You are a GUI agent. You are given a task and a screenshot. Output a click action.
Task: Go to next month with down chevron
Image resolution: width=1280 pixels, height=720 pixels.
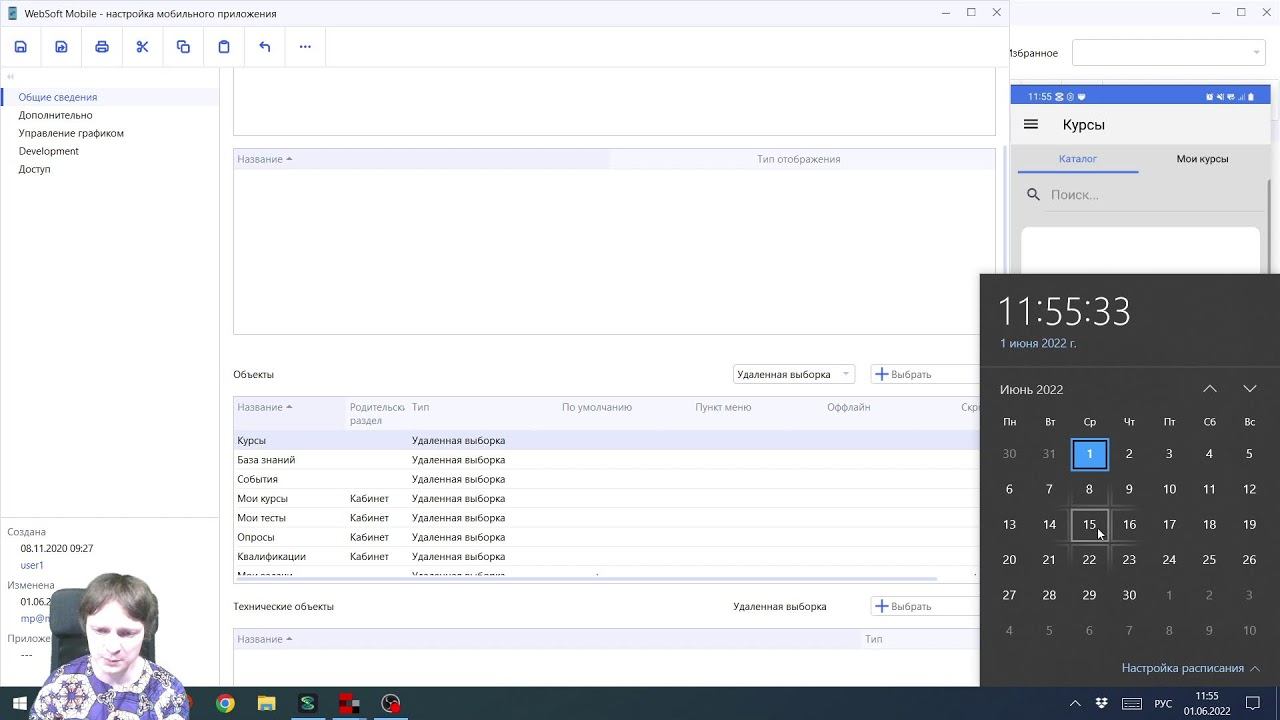point(1250,389)
